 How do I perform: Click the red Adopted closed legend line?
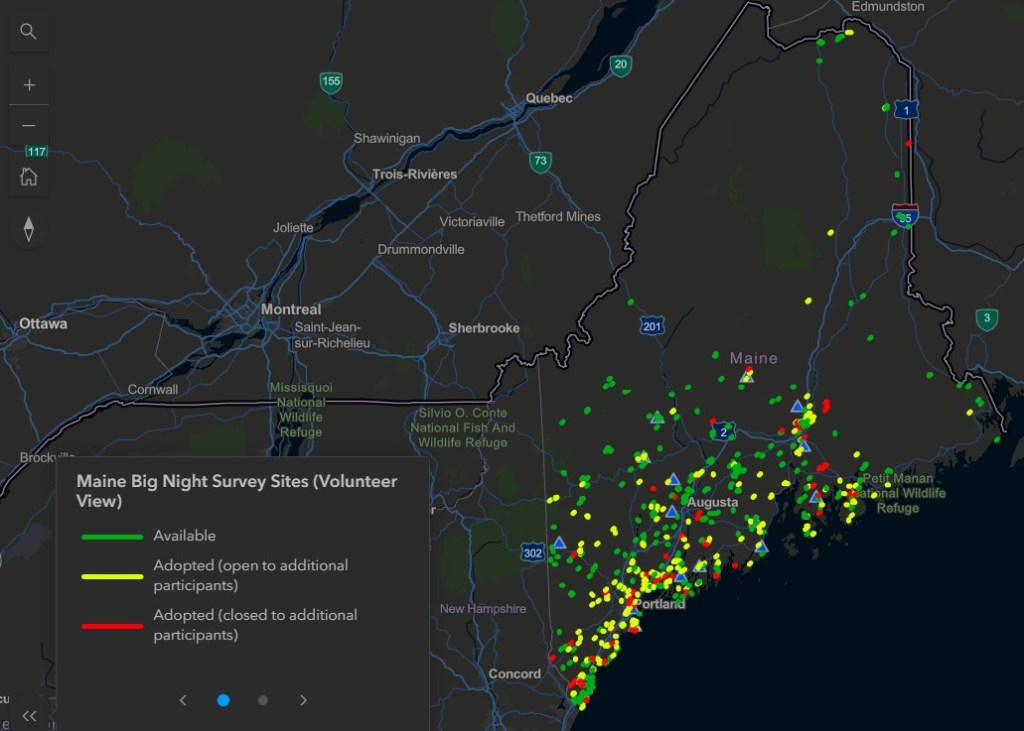112,626
